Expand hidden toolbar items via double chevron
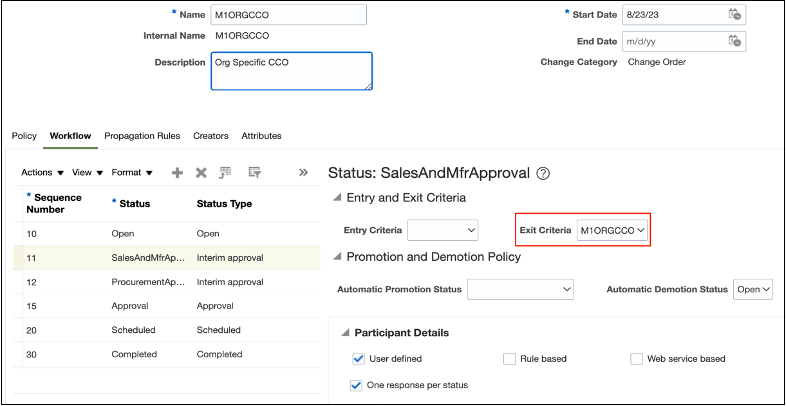This screenshot has width=786, height=406. (x=303, y=172)
